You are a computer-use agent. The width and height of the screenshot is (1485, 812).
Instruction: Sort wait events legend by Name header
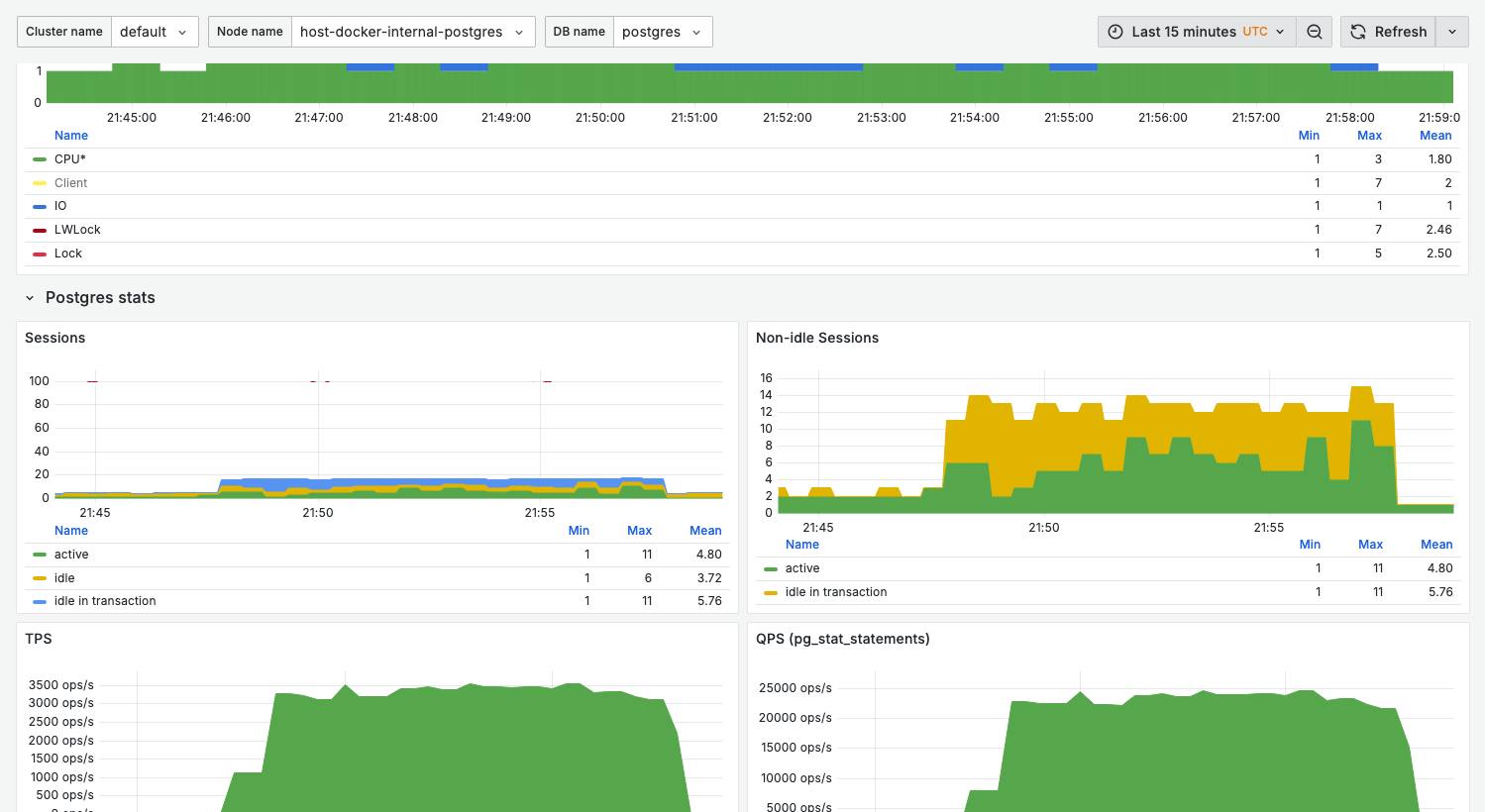click(71, 136)
